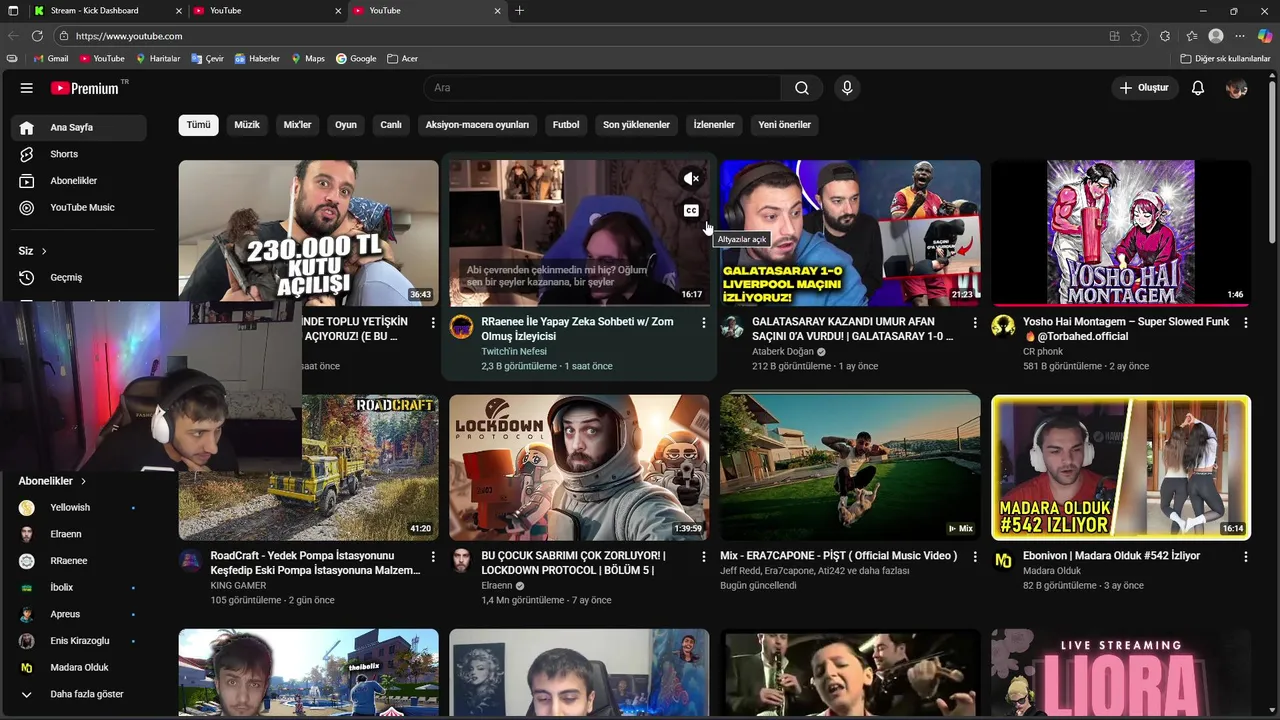Open Geçmiş history in sidebar
This screenshot has width=1280, height=720.
(79, 278)
